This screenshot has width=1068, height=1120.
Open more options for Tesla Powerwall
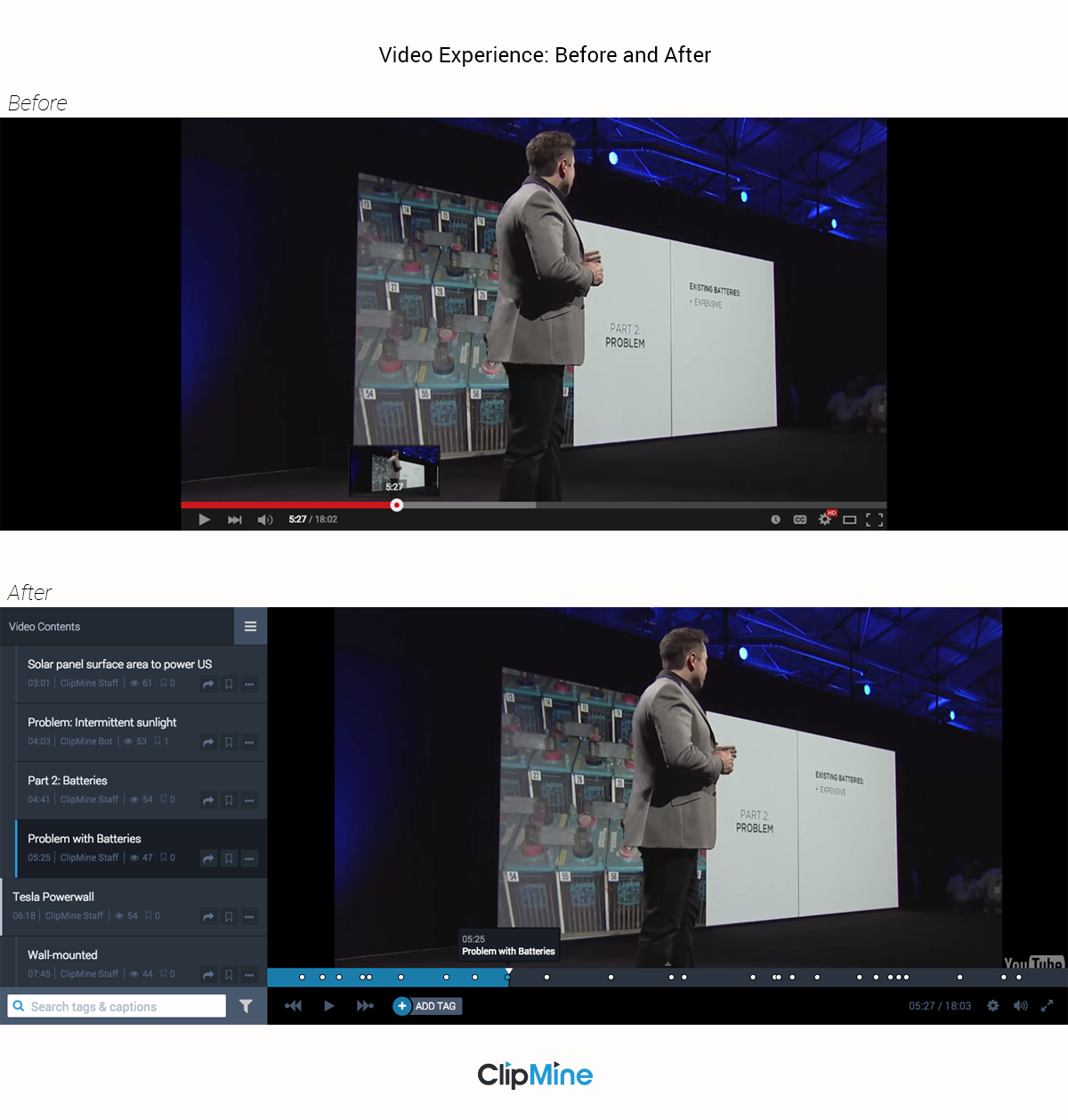[249, 917]
